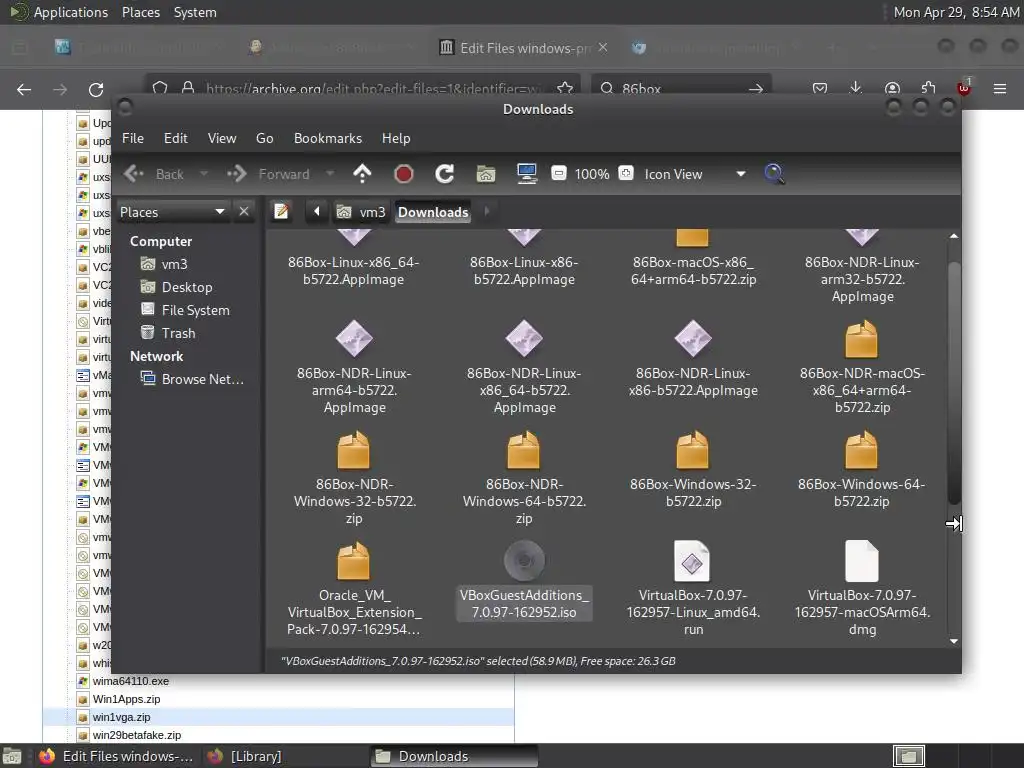Click 86Box-Linux-x86_64-b5722.AppImage file name

point(353,270)
